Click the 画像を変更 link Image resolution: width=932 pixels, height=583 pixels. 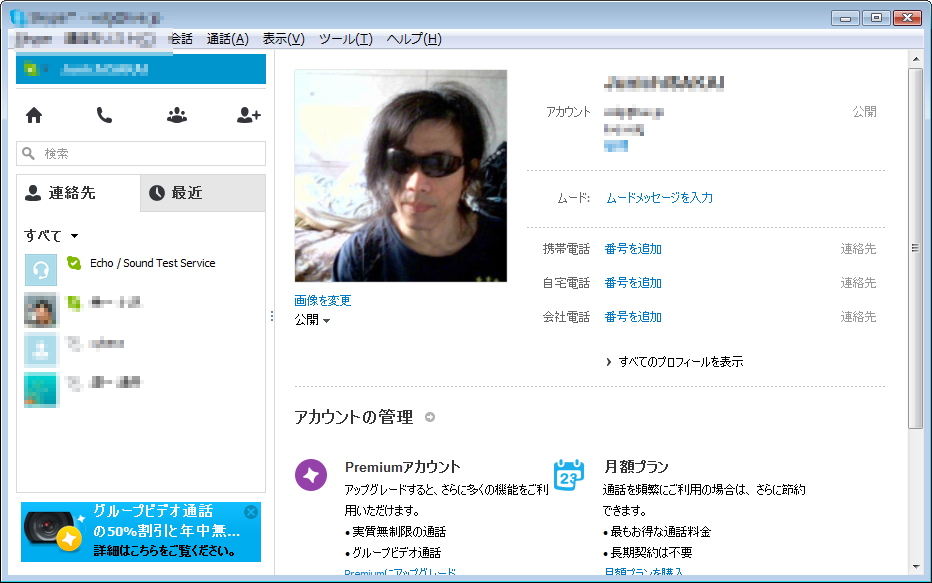[x=323, y=300]
